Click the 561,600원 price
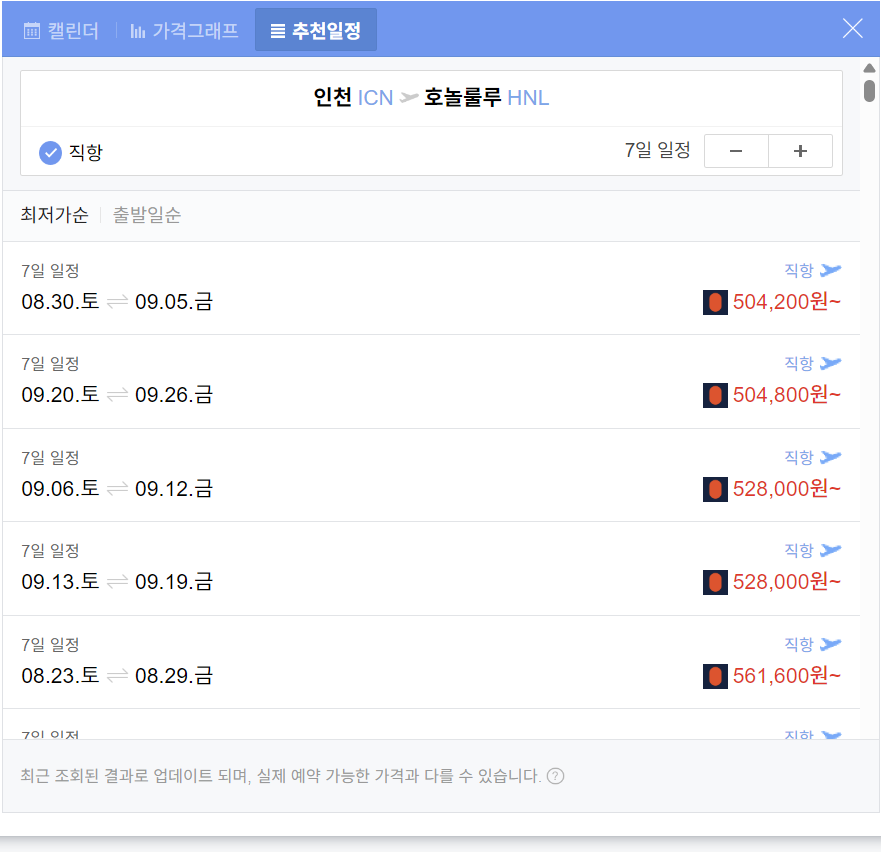Screen dimensions: 881x852 click(787, 676)
